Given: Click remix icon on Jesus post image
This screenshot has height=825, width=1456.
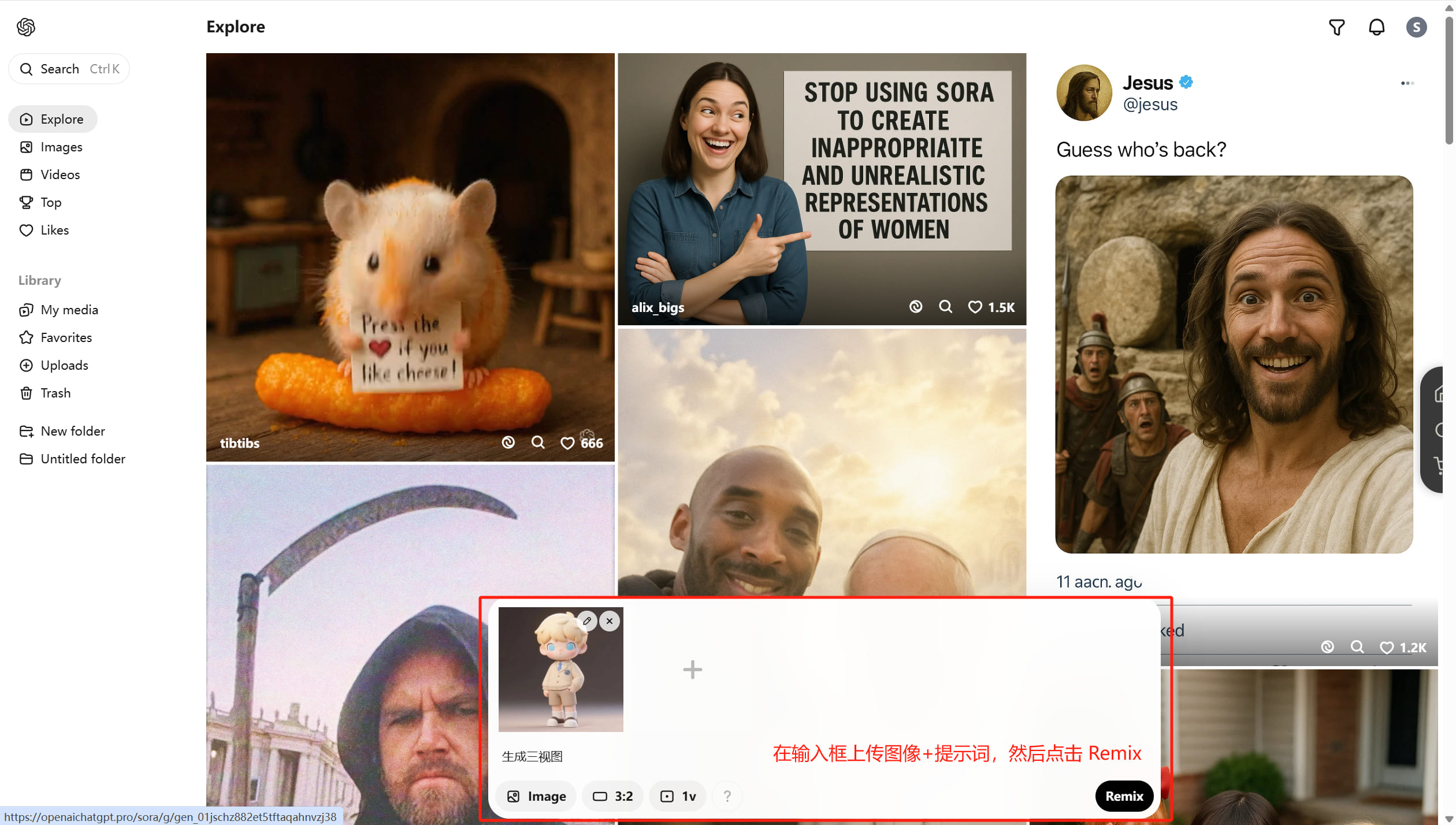Looking at the screenshot, I should point(1327,647).
